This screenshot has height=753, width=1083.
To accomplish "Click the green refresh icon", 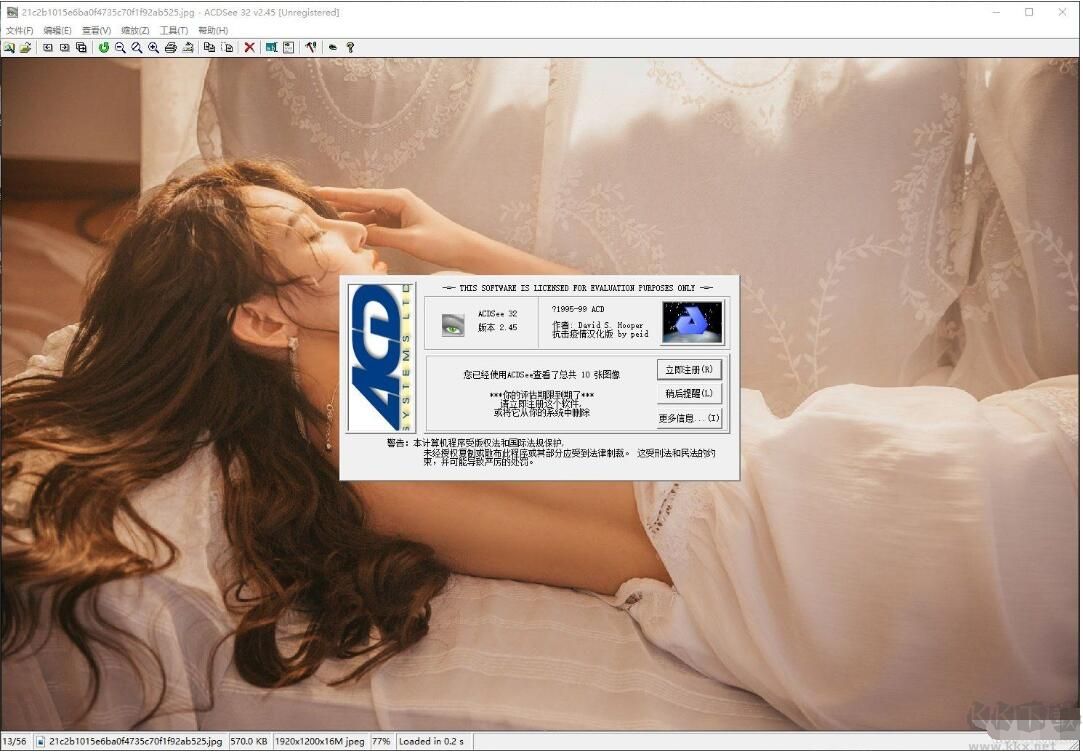I will tap(103, 47).
